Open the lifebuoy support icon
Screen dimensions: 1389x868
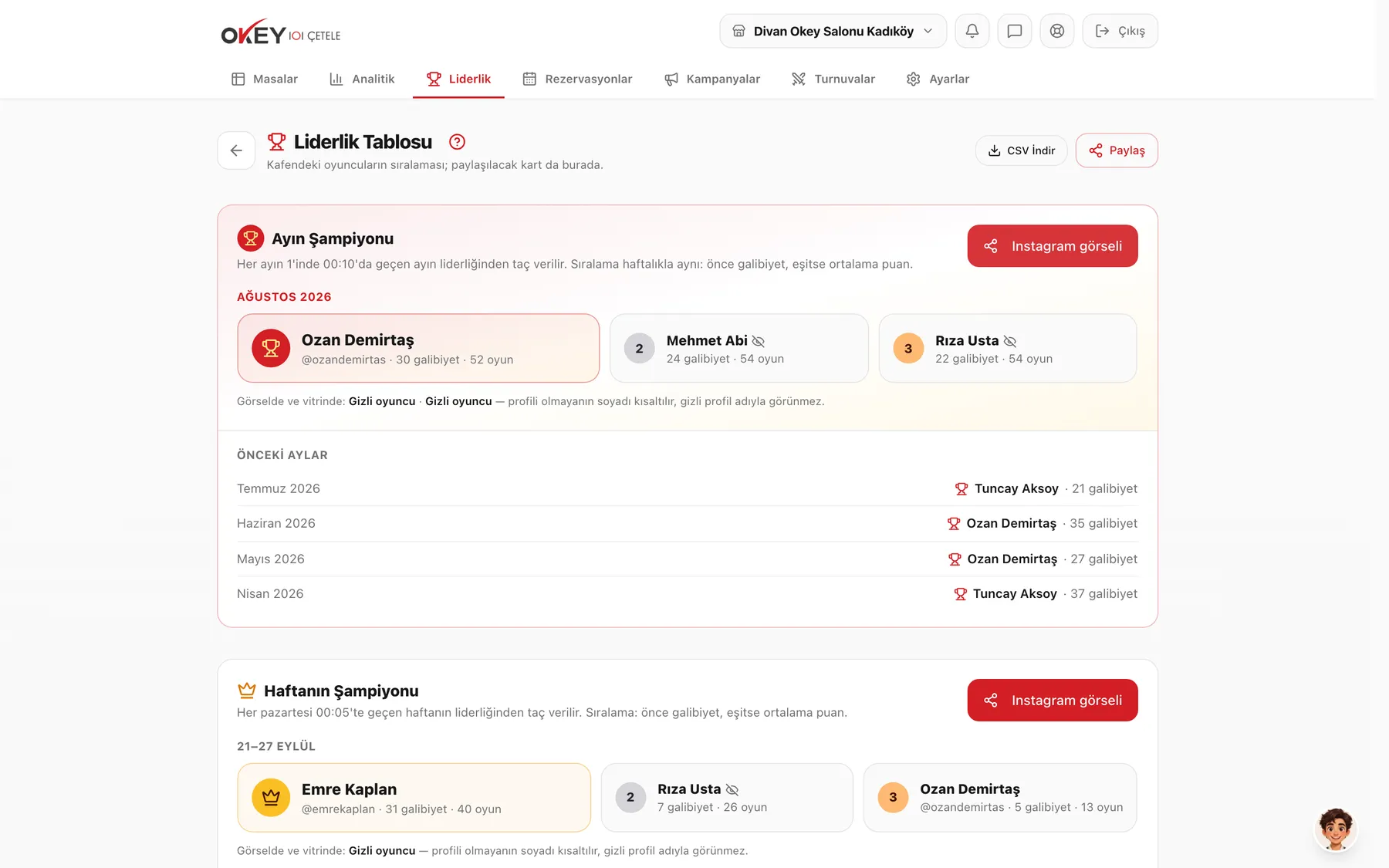coord(1057,31)
